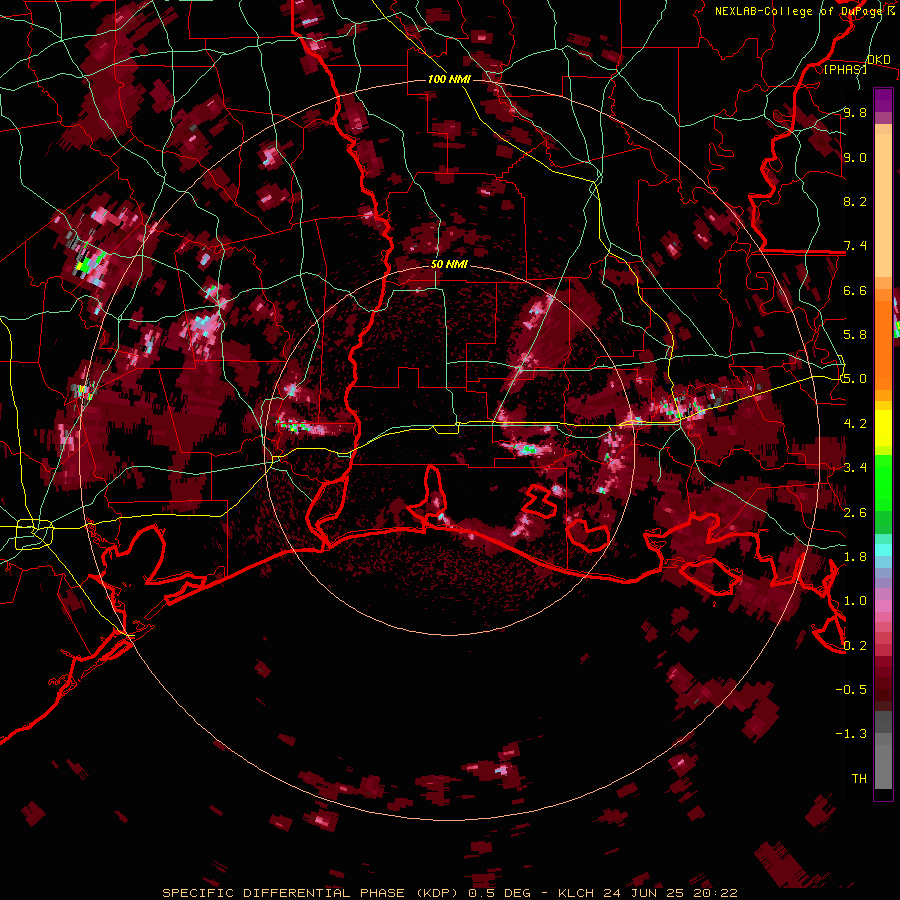Click the 9.8 value on the color scale
900x900 pixels.
pyautogui.click(x=855, y=112)
